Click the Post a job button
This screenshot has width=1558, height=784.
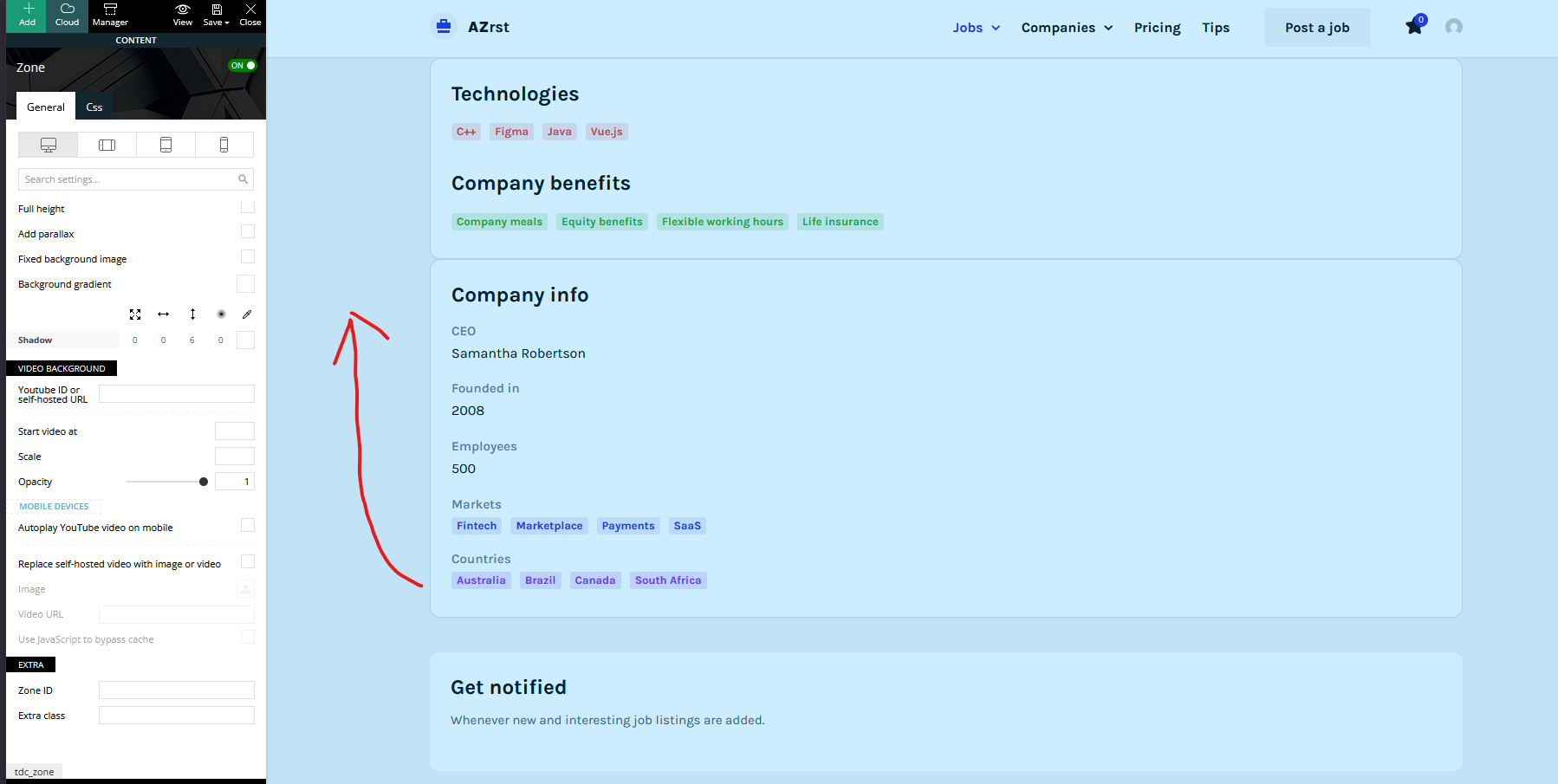(x=1317, y=28)
